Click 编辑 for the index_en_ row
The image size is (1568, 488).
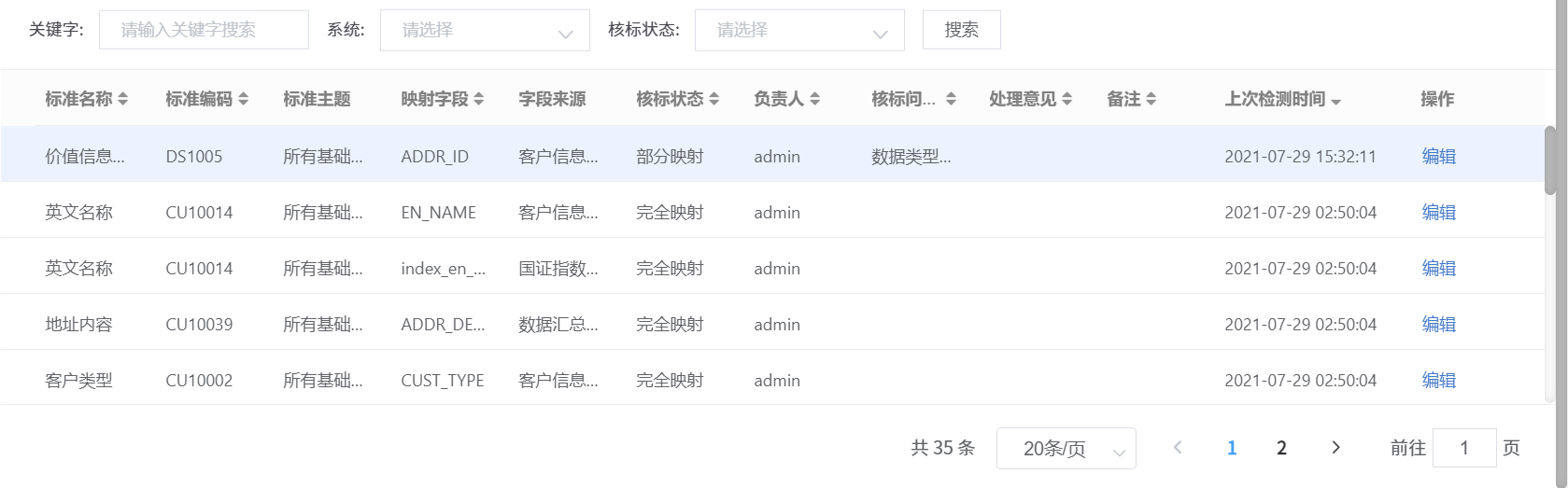pyautogui.click(x=1439, y=269)
